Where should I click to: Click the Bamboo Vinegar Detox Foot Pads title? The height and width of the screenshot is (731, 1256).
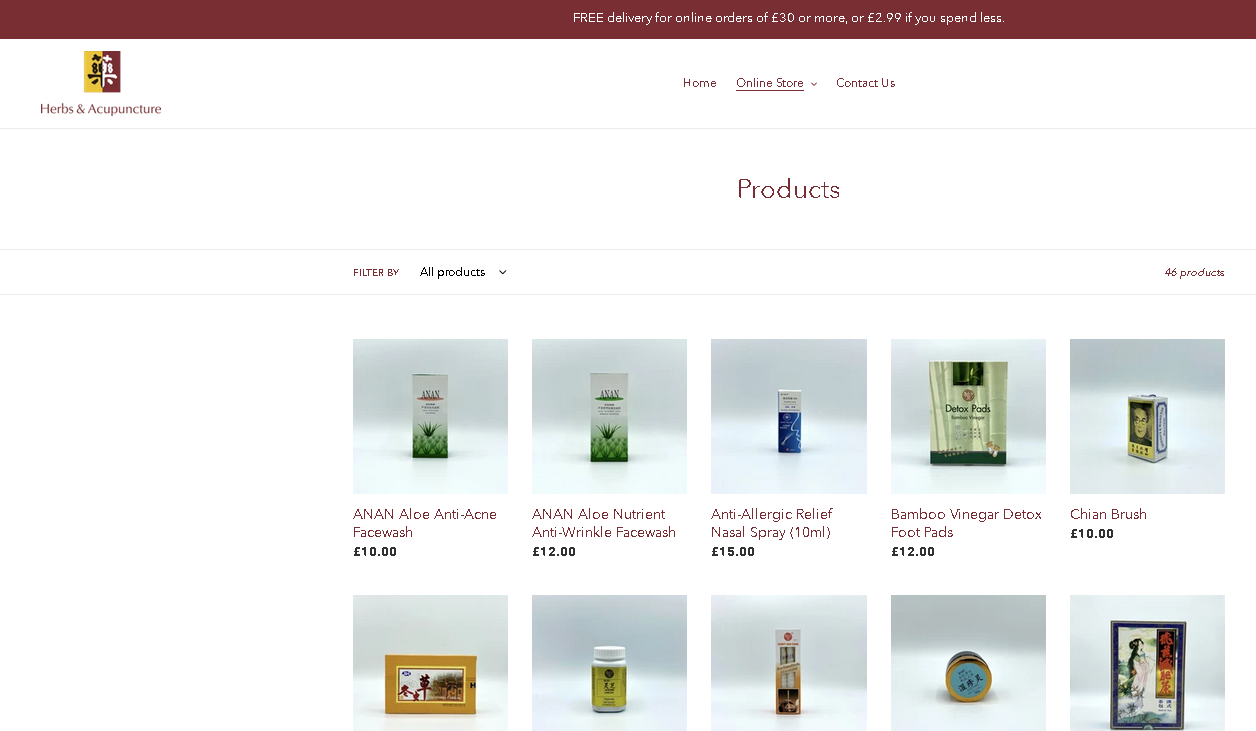(966, 523)
